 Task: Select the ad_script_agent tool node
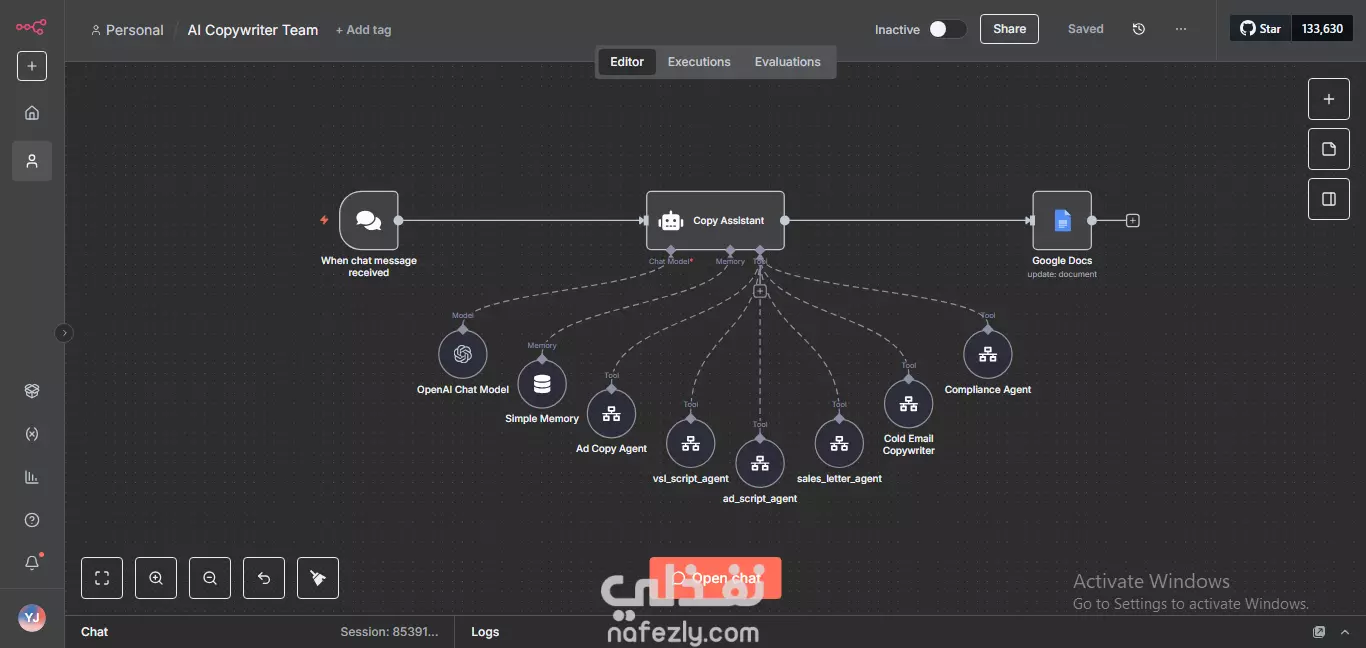[760, 463]
